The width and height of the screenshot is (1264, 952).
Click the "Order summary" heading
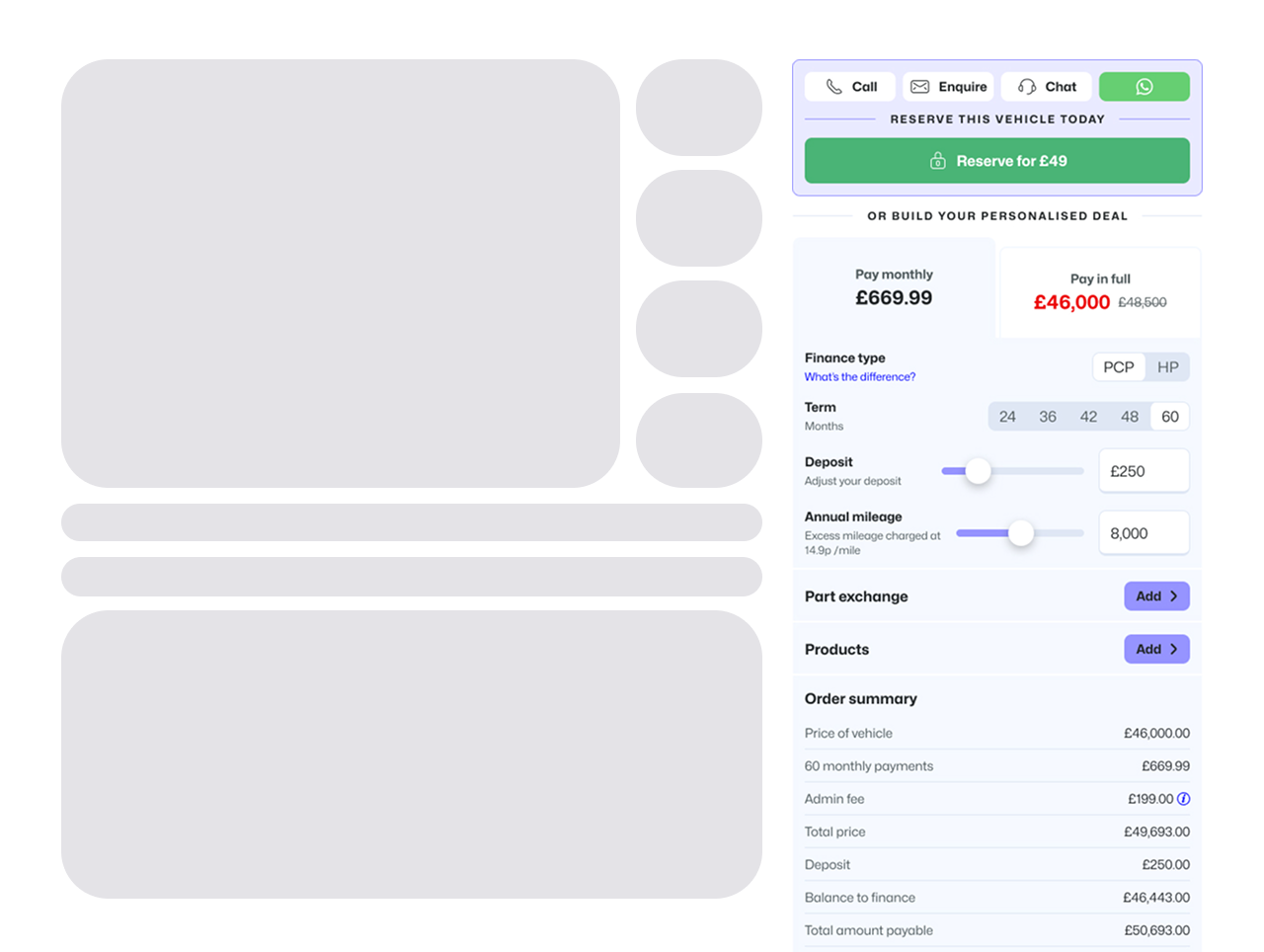(860, 699)
